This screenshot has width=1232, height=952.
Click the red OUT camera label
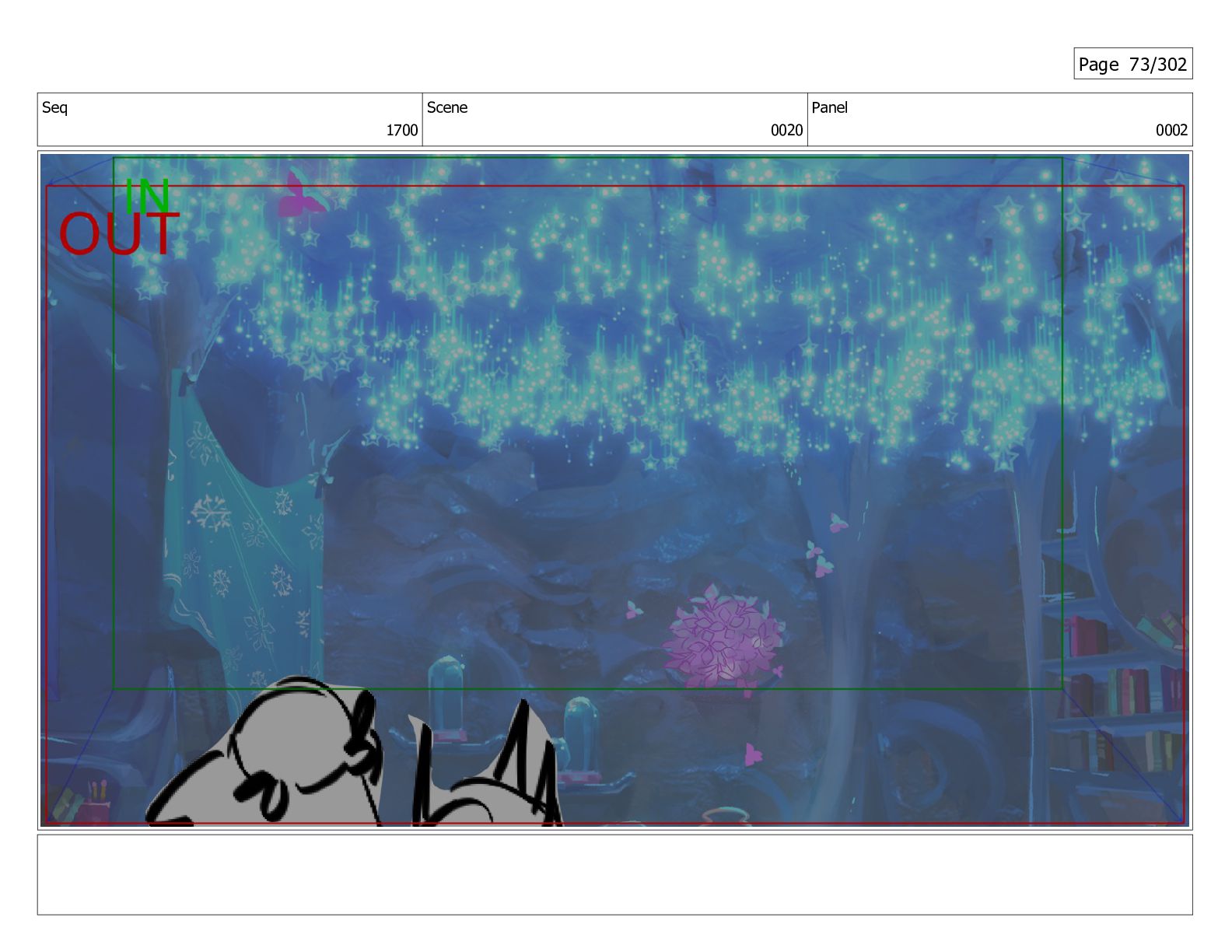(119, 234)
